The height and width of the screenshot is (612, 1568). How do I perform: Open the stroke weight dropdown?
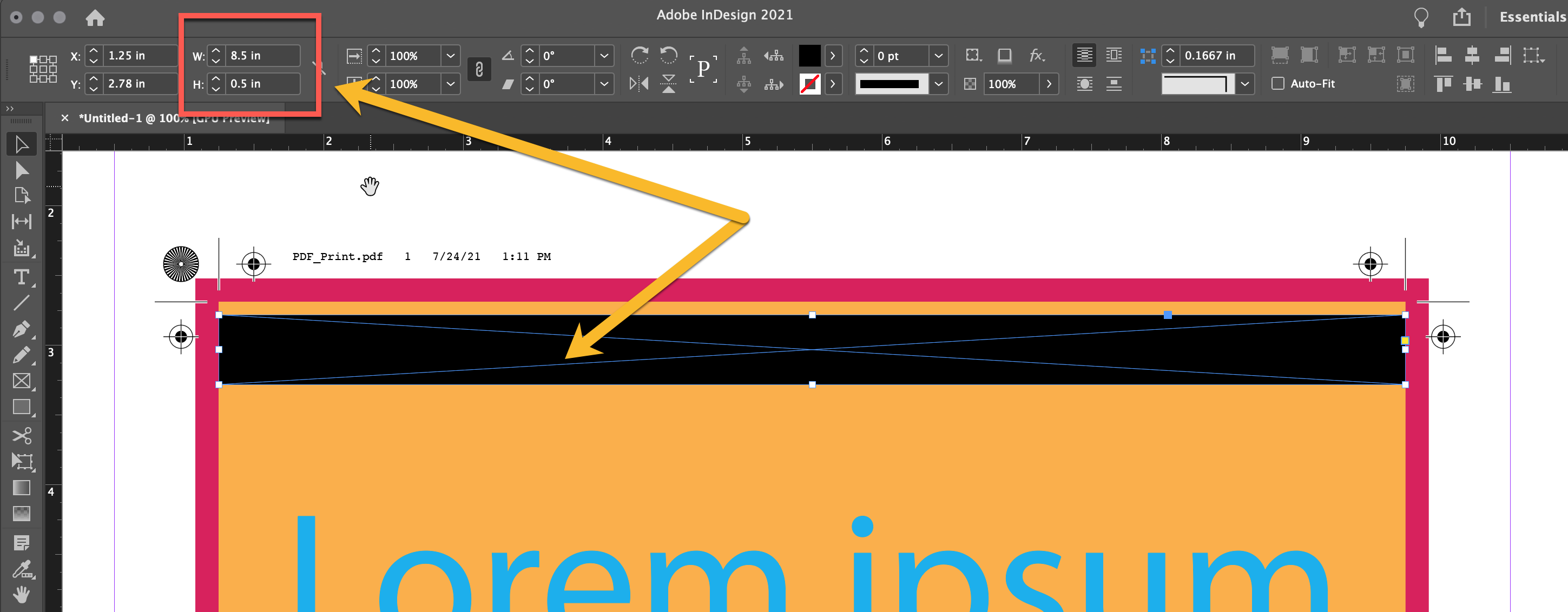pos(938,55)
